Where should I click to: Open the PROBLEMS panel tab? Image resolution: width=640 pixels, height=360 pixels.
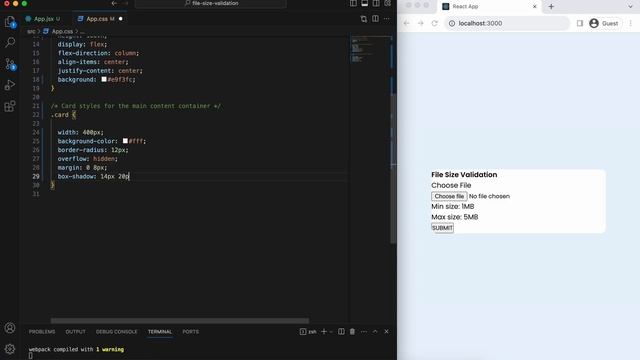[42, 331]
